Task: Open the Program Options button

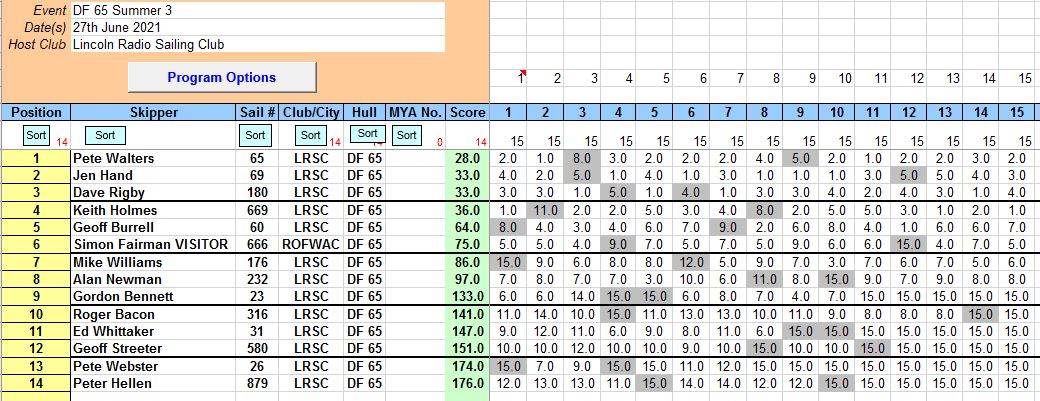Action: [x=221, y=77]
